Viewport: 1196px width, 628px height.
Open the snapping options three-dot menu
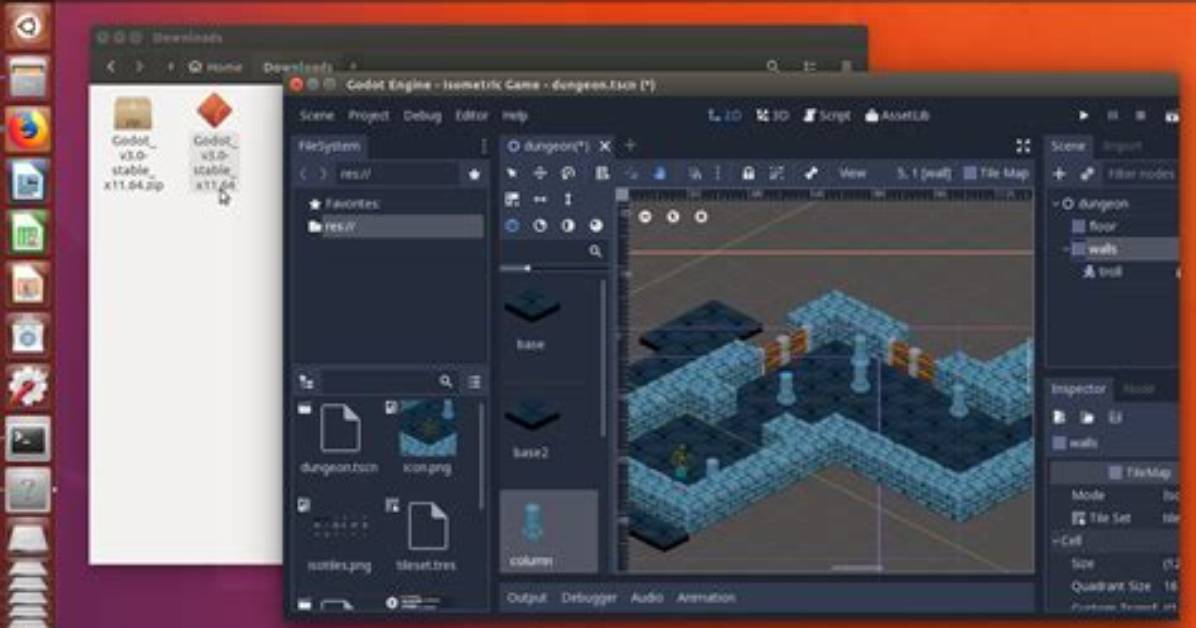718,174
